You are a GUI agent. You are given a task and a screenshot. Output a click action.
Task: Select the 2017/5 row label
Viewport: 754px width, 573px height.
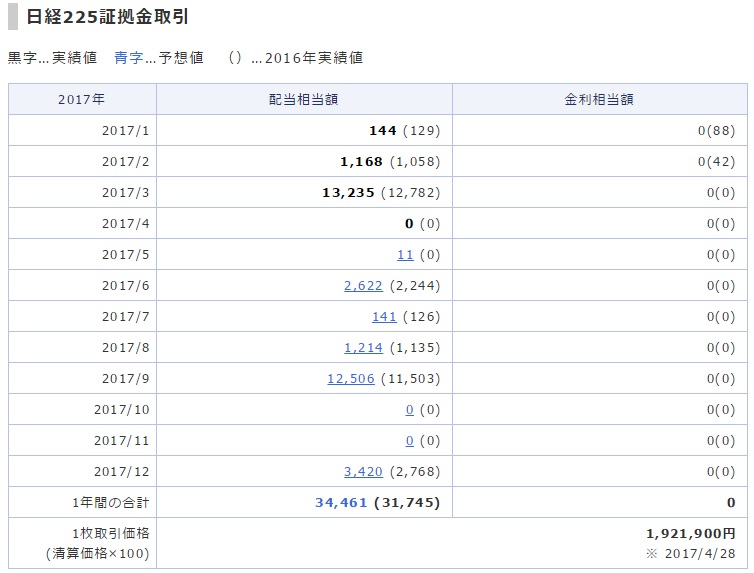[126, 255]
